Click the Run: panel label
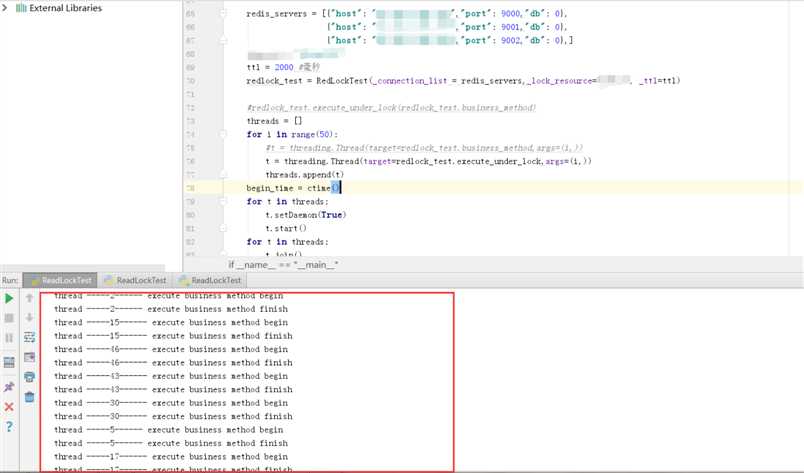 click(10, 280)
